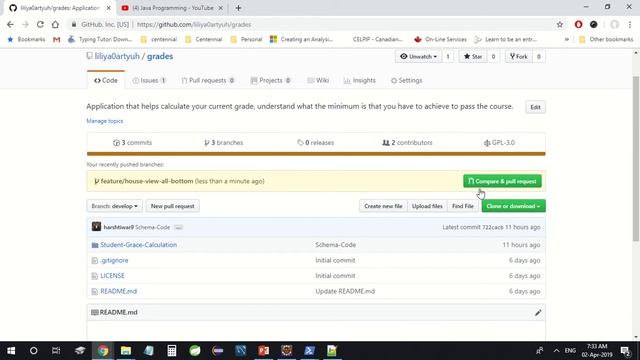The image size is (640, 360).
Task: Close the Java Programming YouTube tab
Action: pyautogui.click(x=221, y=8)
